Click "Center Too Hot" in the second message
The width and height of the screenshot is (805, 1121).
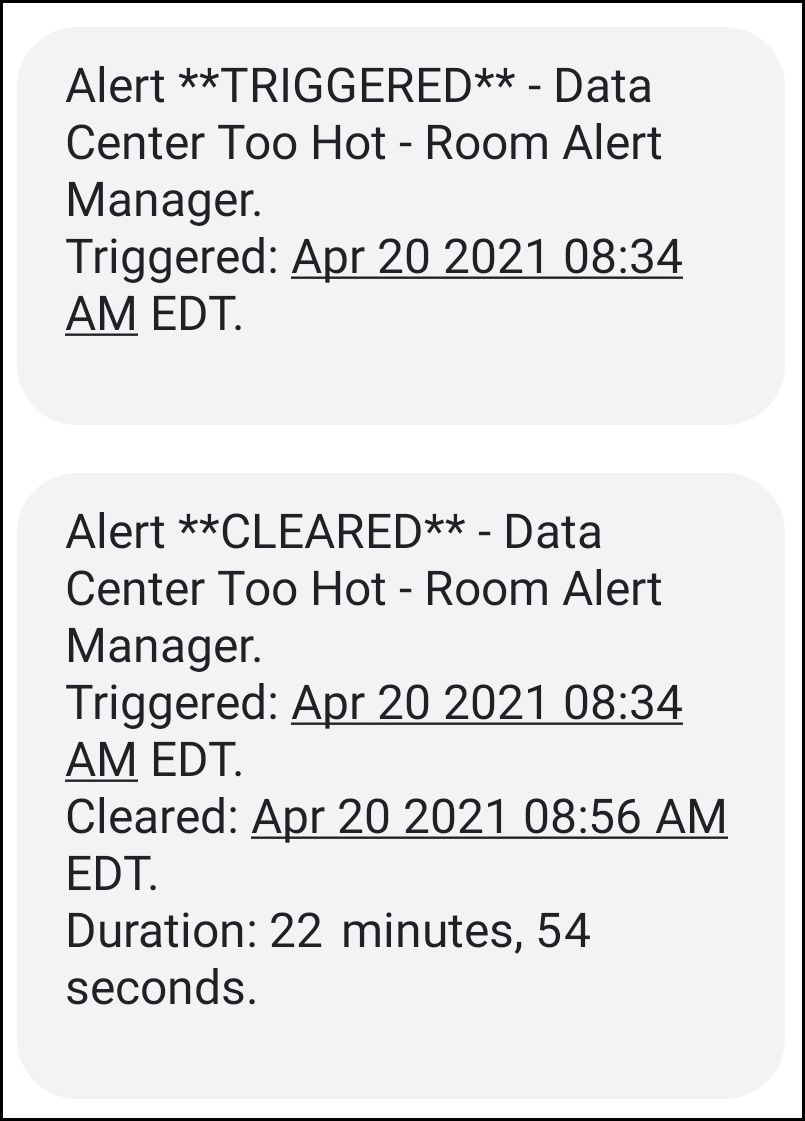click(x=225, y=589)
